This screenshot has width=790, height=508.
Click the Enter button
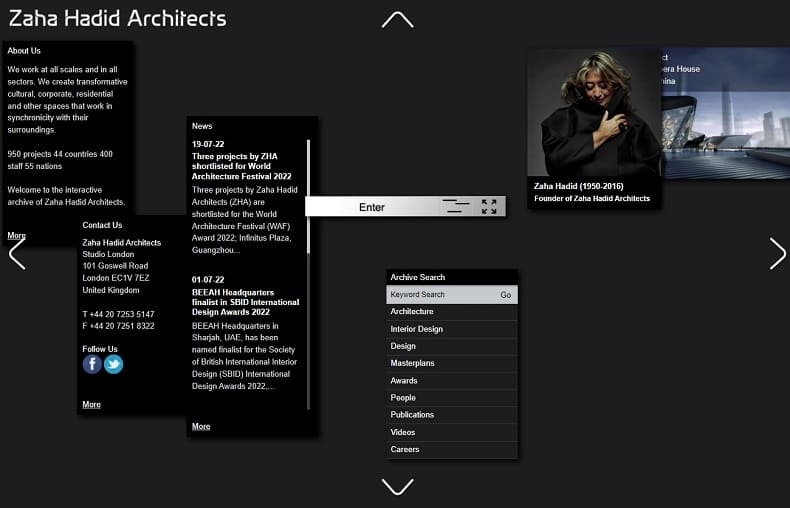coord(372,207)
